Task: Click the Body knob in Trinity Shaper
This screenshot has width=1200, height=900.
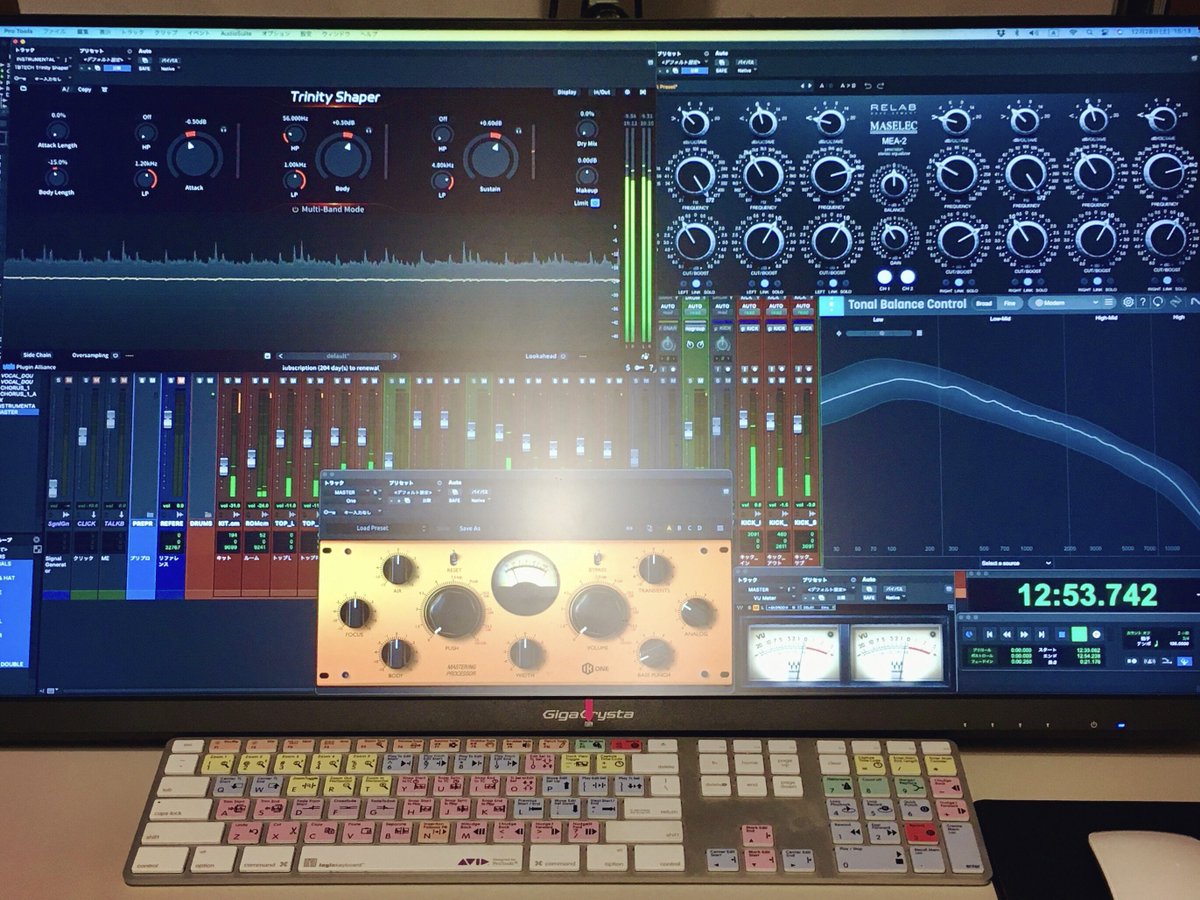Action: pyautogui.click(x=343, y=157)
